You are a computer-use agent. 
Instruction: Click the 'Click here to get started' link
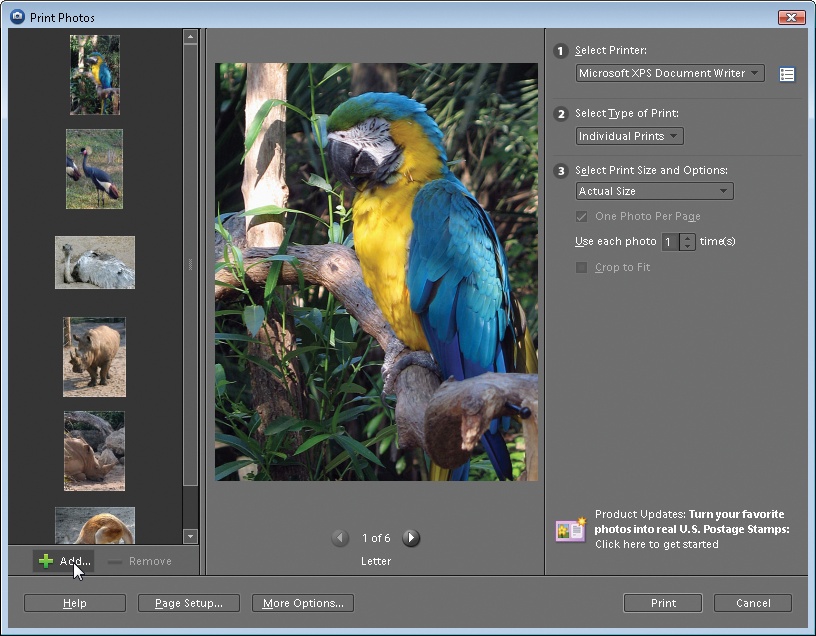click(x=656, y=544)
